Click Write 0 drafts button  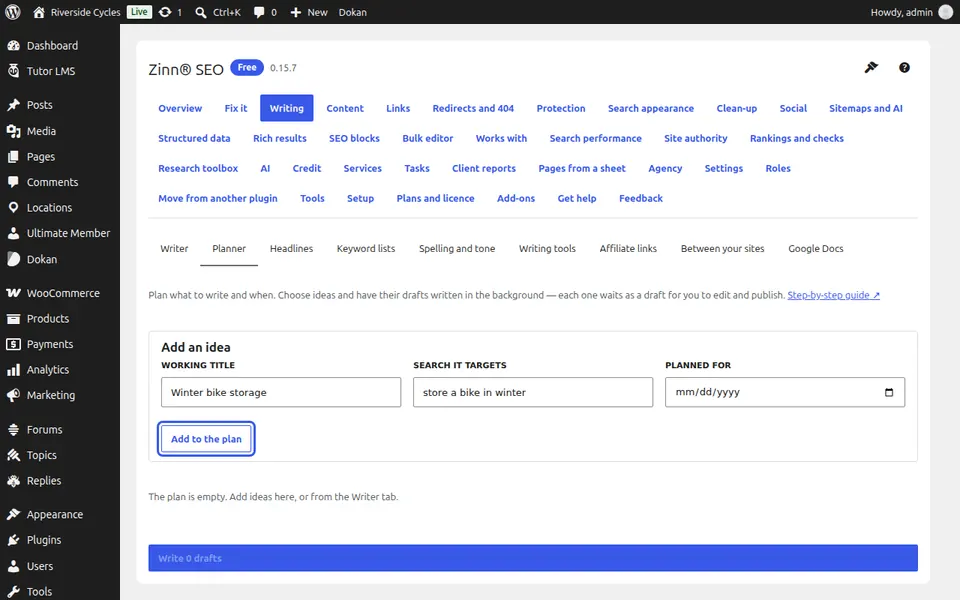coord(533,558)
